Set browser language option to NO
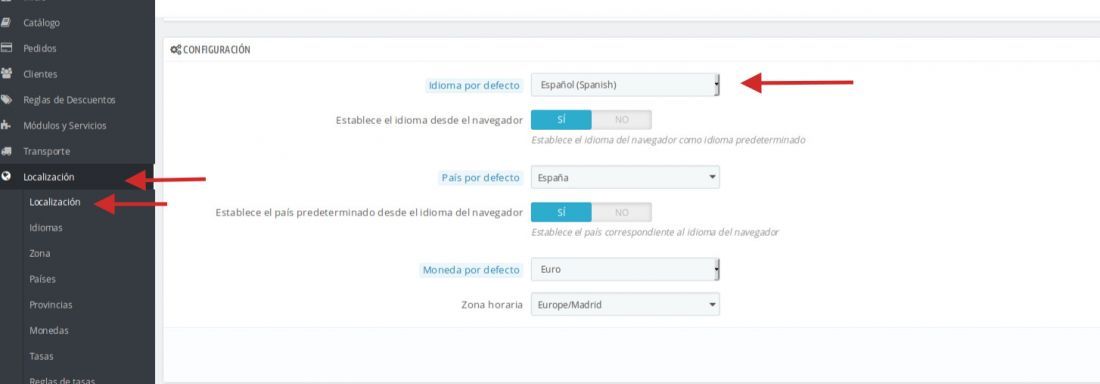 (622, 120)
